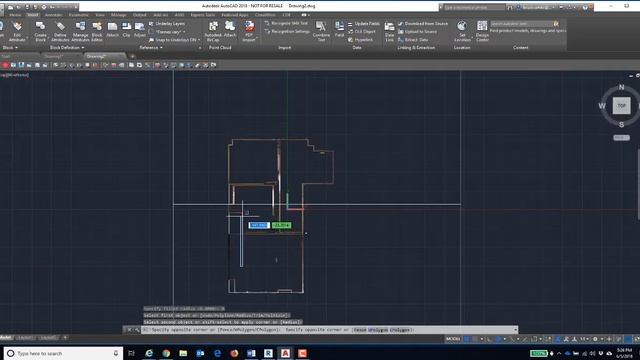The image size is (640, 360).
Task: Switch to the Drawing1 file tab
Action: (53, 56)
